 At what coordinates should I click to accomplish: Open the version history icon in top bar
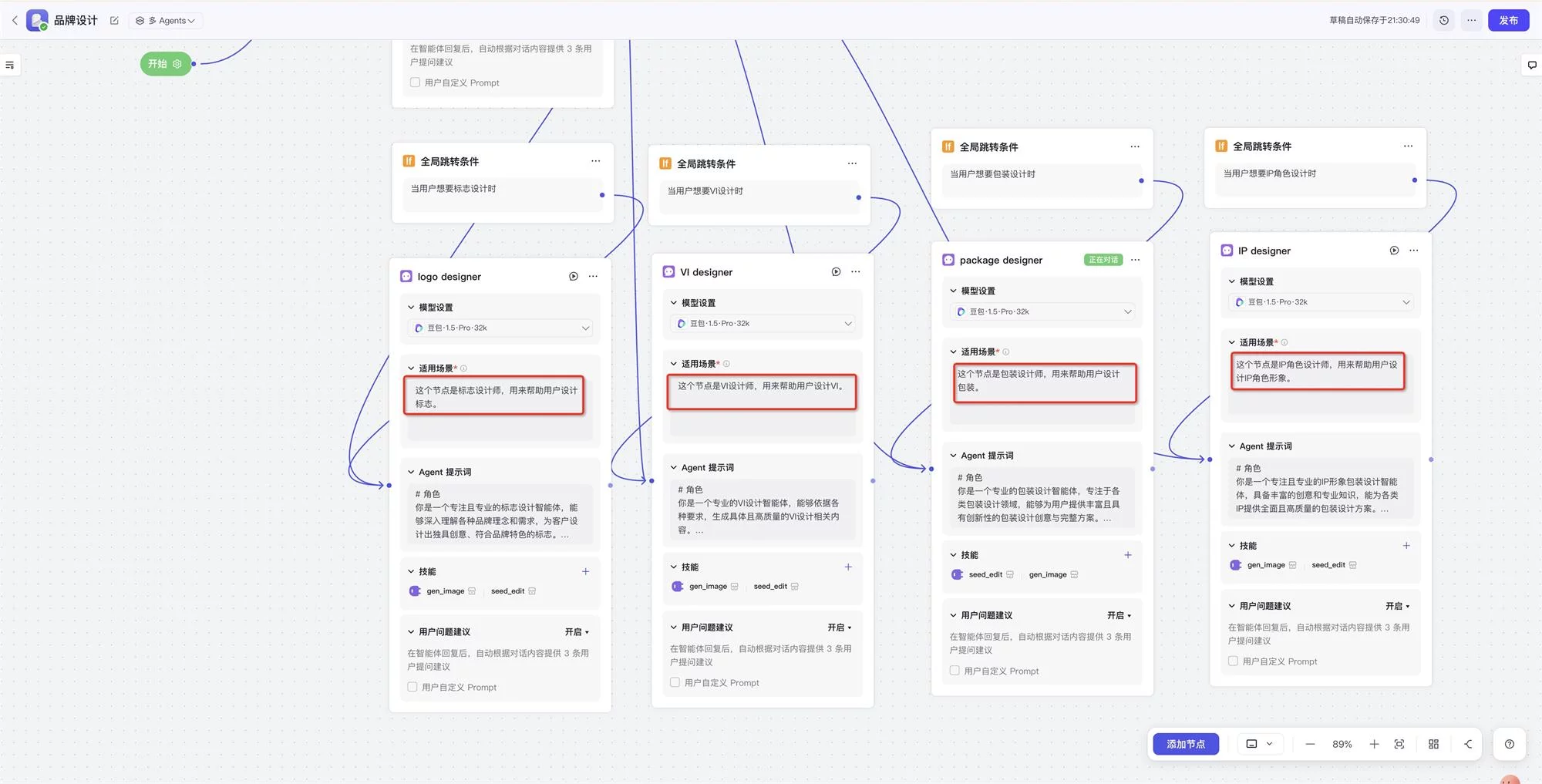(1443, 20)
